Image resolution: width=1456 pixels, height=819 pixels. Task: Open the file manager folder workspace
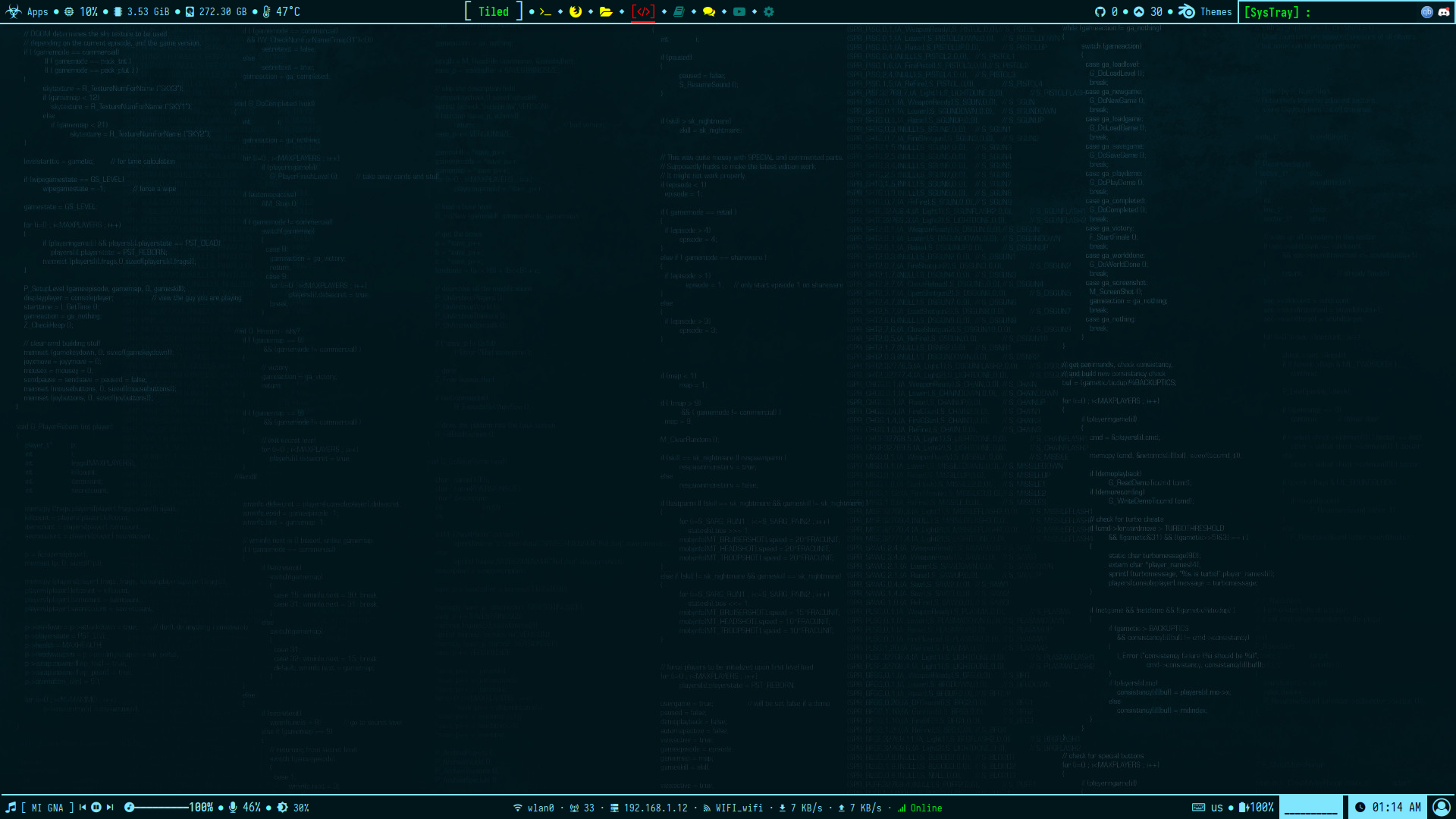(x=605, y=12)
